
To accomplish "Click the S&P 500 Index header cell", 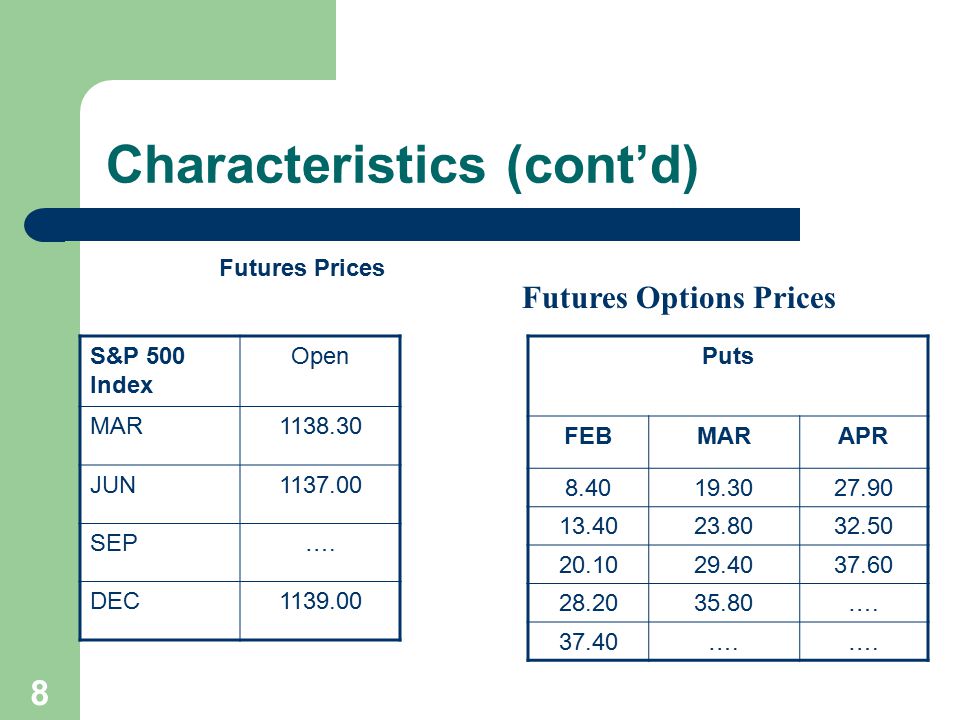I will coord(160,370).
